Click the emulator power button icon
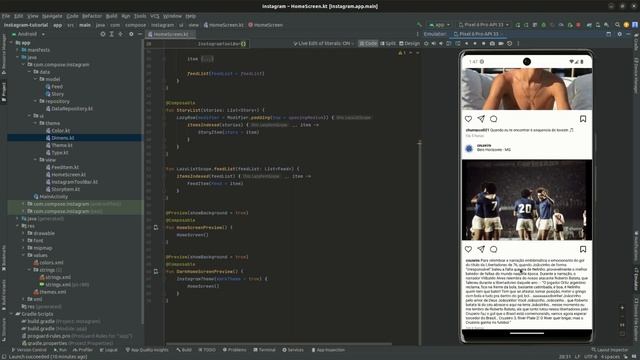This screenshot has width=640, height=360. 426,43
